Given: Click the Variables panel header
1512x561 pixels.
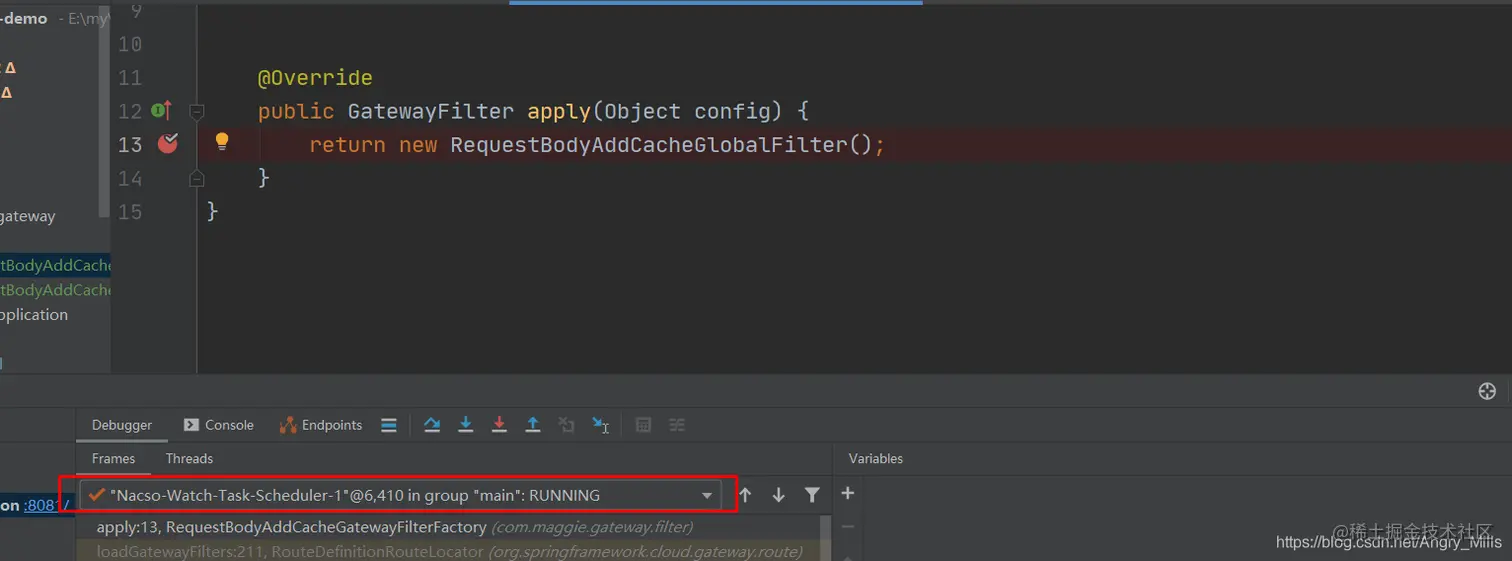Looking at the screenshot, I should point(876,458).
